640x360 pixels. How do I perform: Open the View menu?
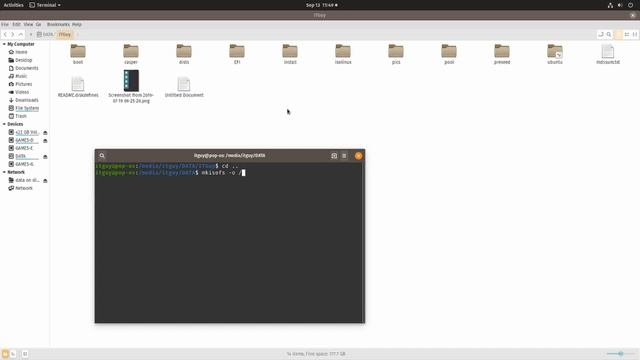(28, 24)
